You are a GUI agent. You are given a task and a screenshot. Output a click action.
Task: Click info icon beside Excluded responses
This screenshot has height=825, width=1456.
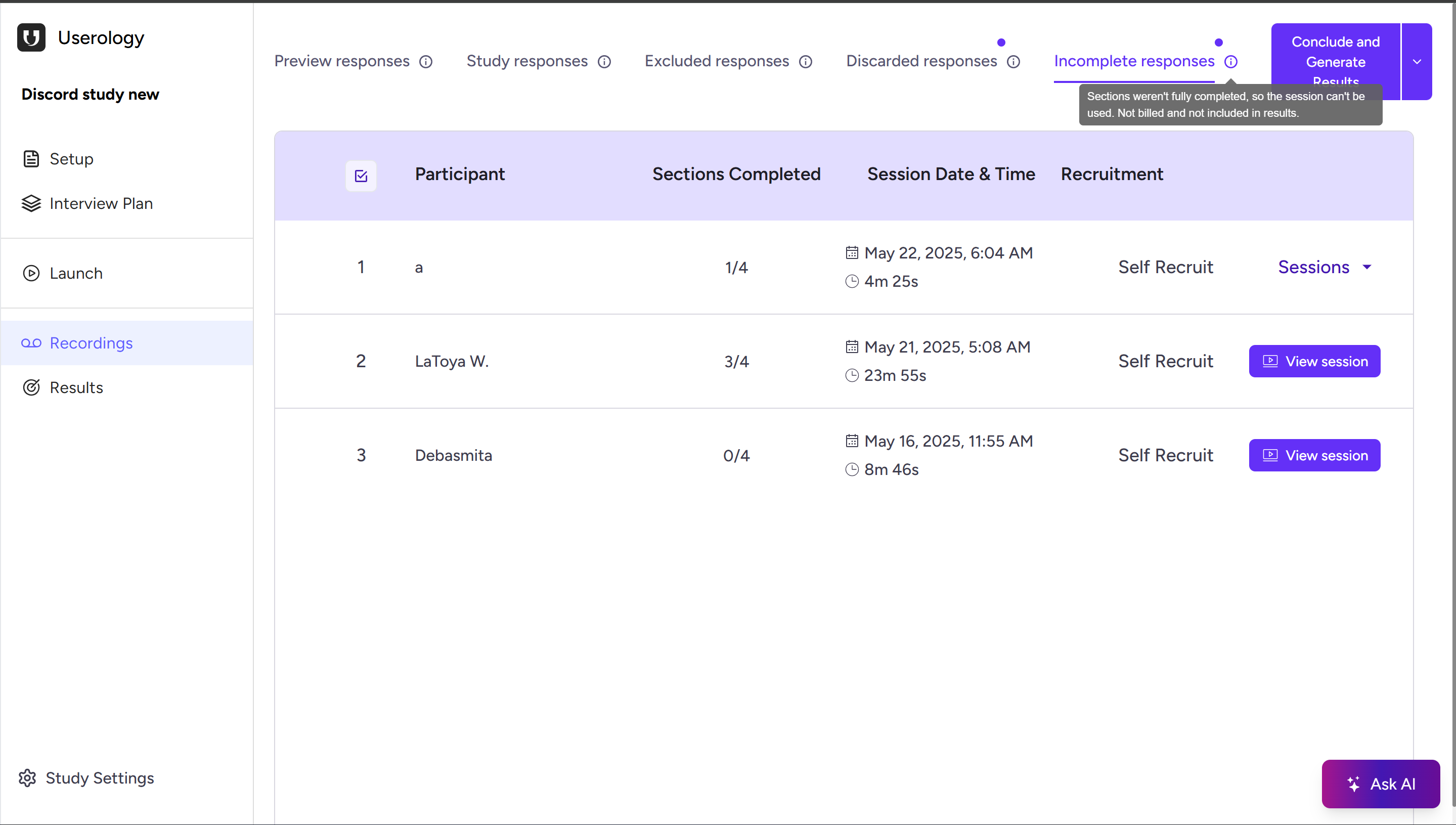[806, 62]
